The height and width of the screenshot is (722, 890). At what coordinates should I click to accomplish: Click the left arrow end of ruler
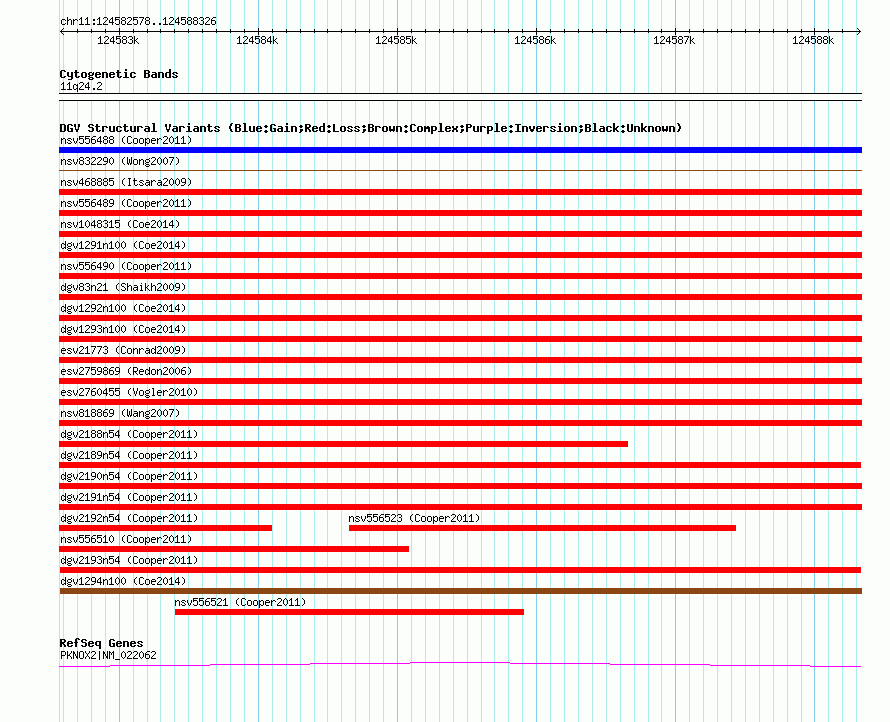tap(62, 31)
